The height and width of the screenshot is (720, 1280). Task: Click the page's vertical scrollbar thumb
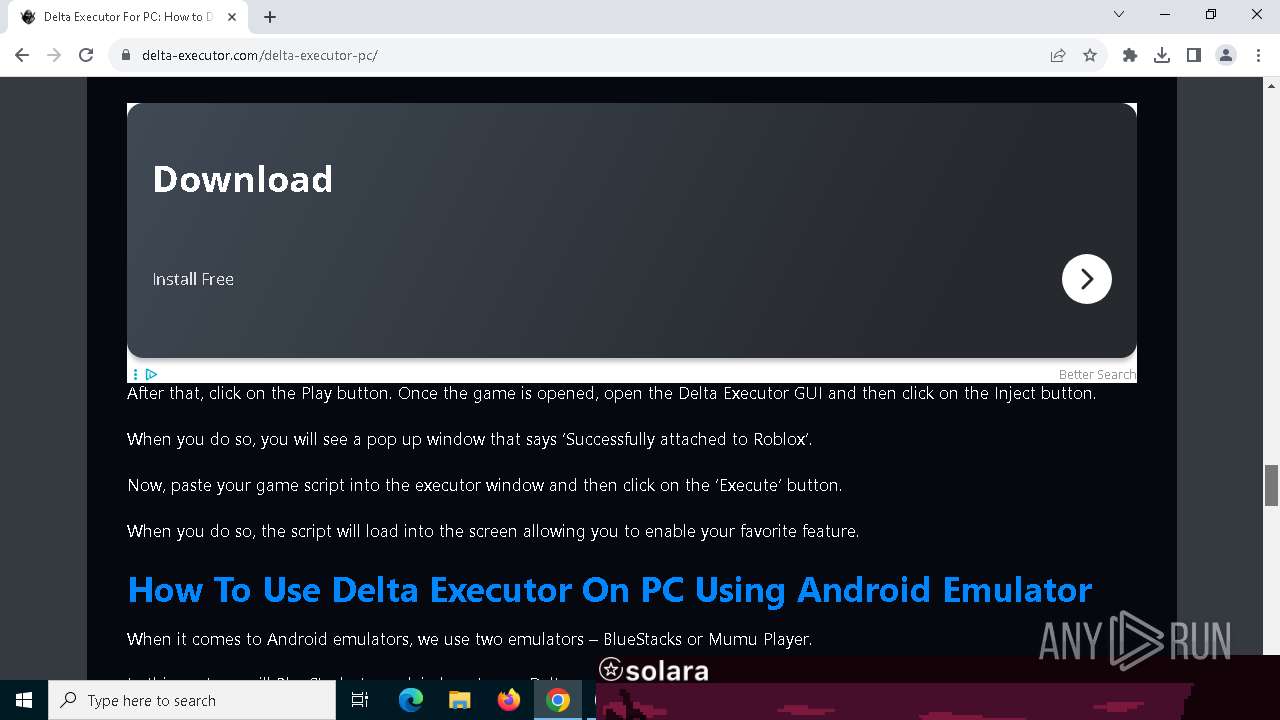pyautogui.click(x=1271, y=486)
